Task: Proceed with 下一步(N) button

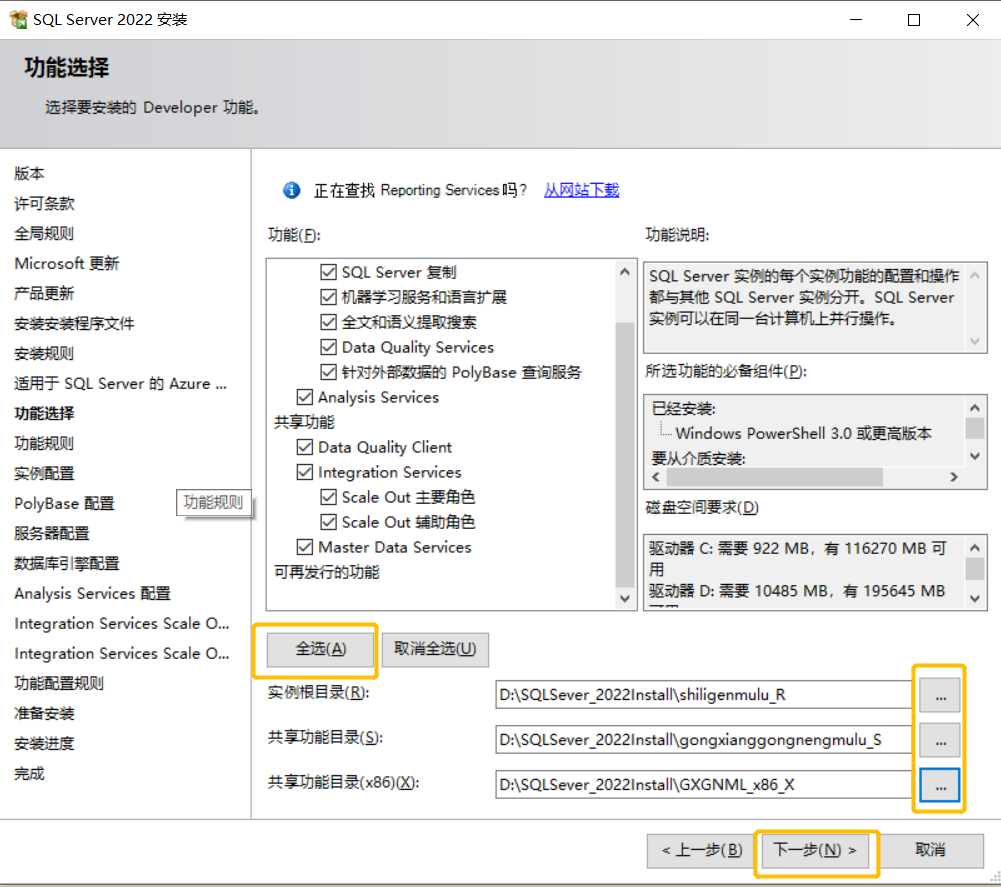Action: tap(815, 851)
